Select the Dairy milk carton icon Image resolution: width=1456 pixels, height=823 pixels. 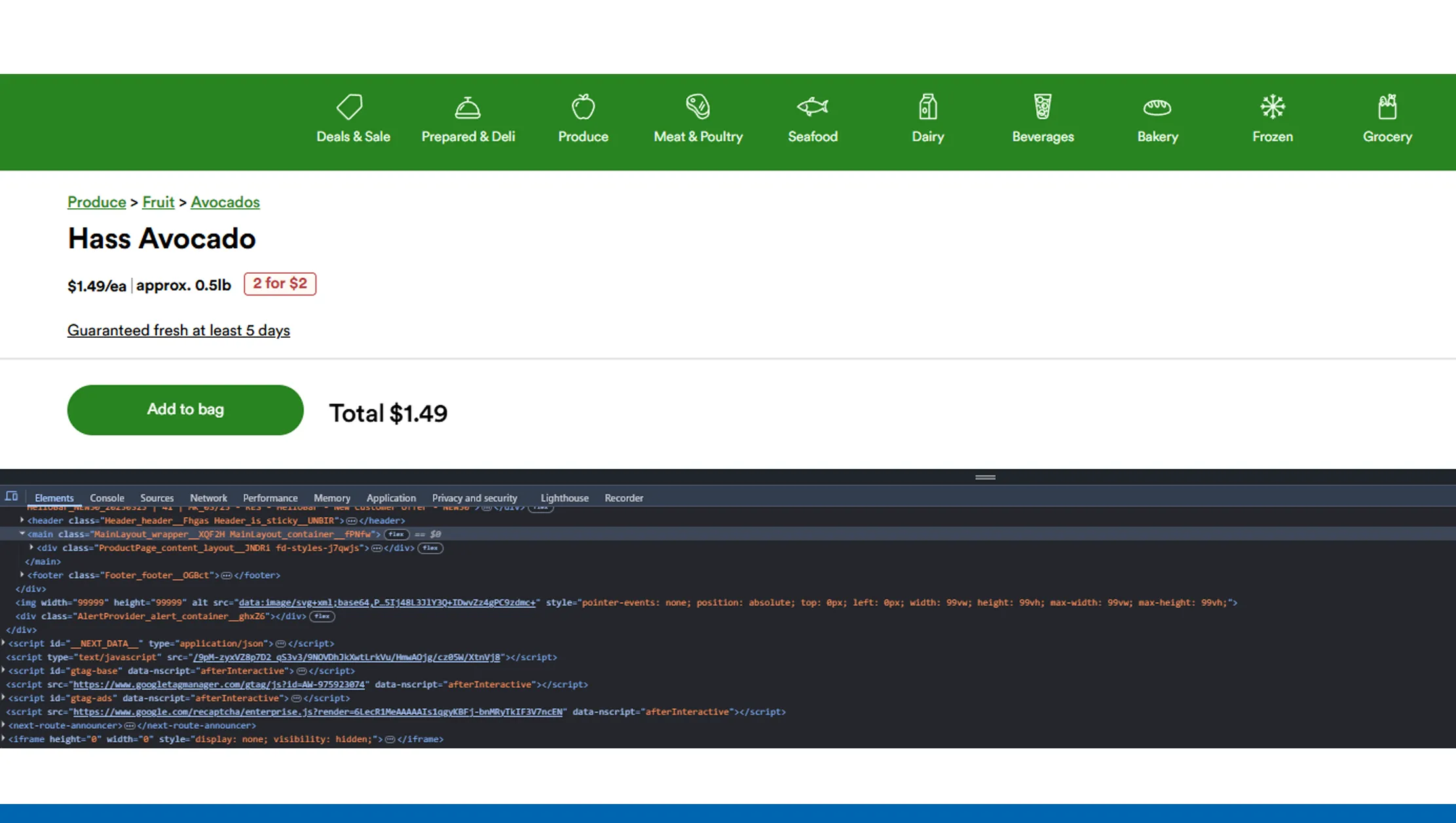[927, 107]
